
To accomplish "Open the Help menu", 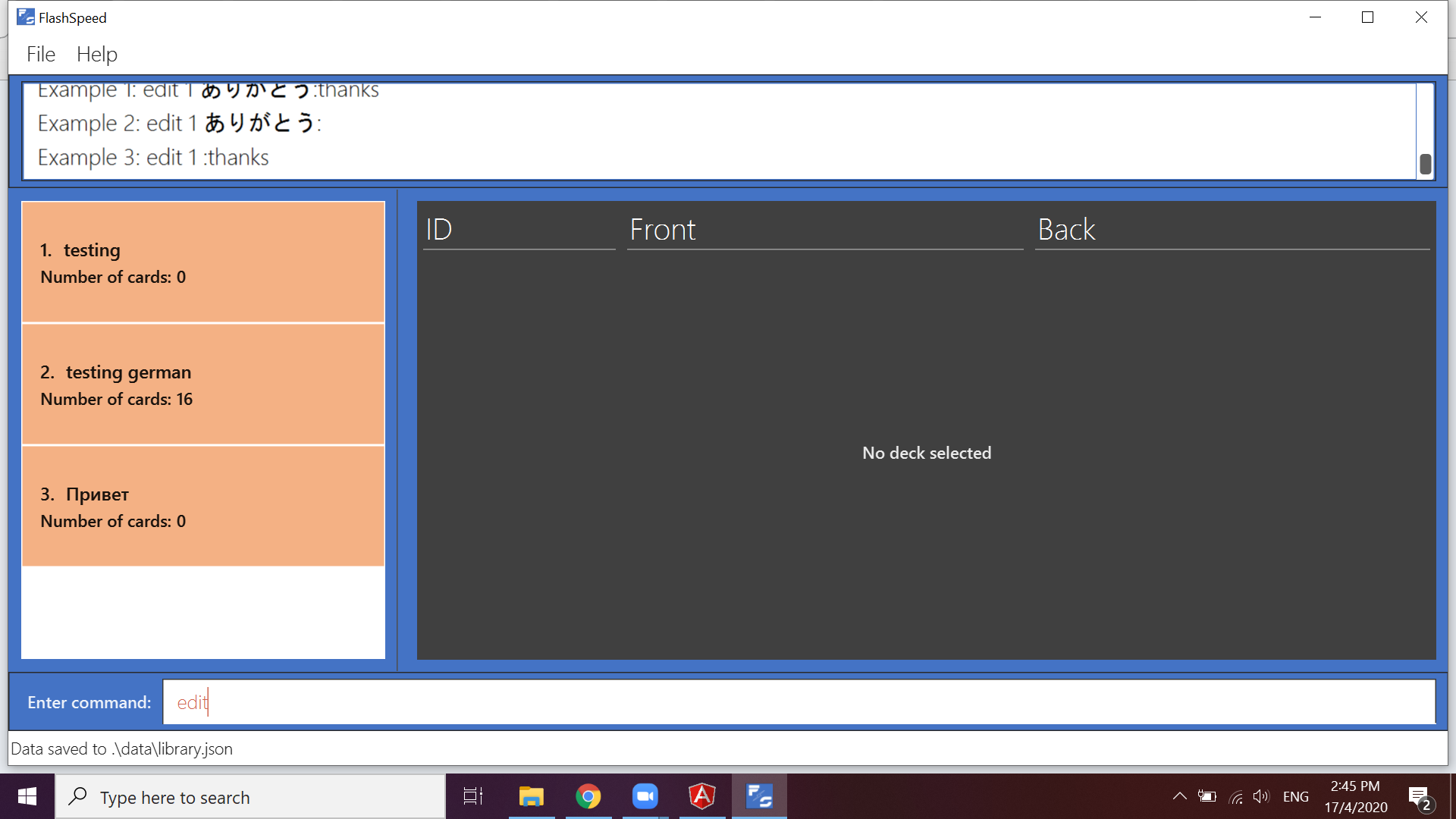I will tap(97, 55).
